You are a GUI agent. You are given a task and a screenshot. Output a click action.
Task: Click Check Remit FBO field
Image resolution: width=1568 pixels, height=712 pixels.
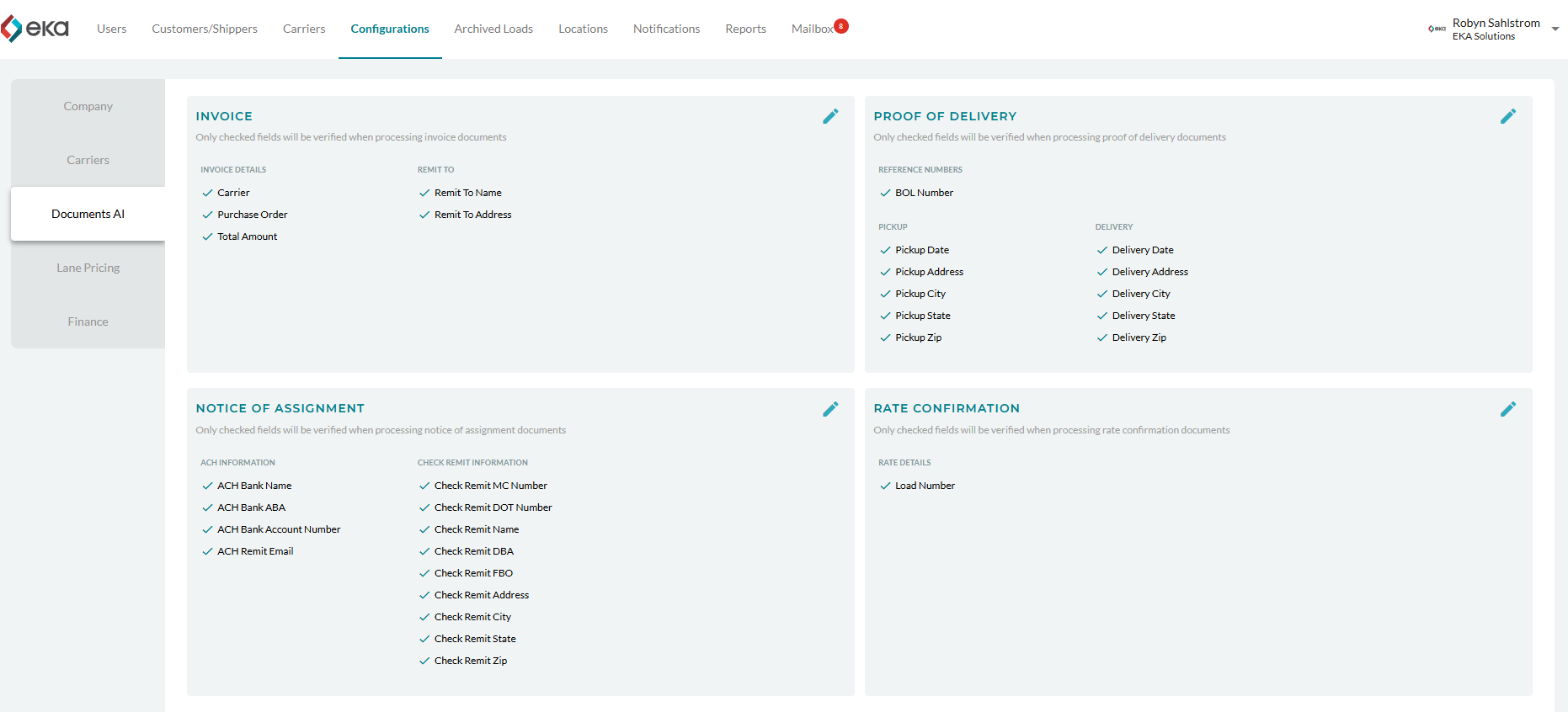click(x=466, y=573)
